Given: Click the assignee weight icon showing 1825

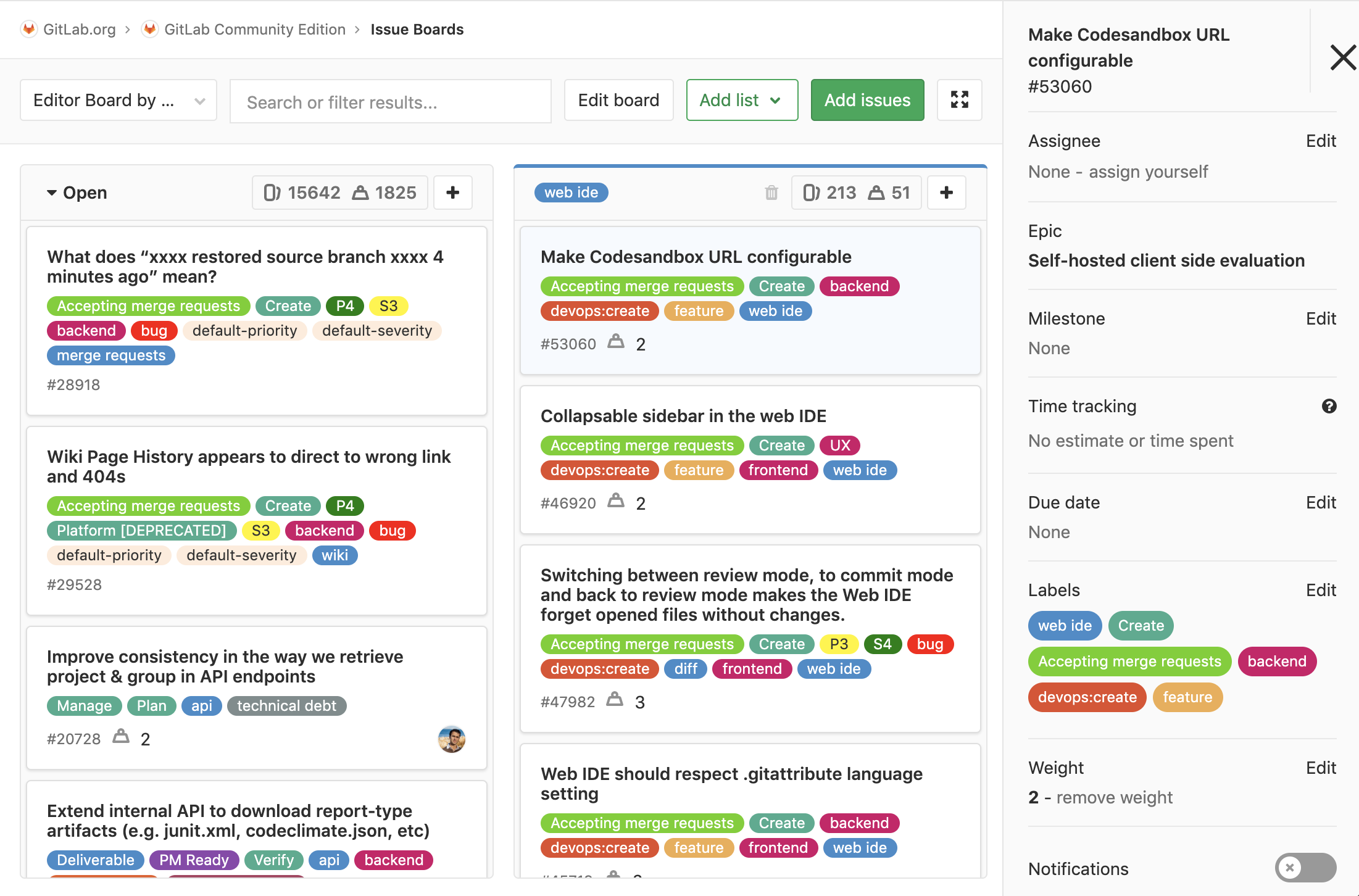Looking at the screenshot, I should click(x=362, y=192).
